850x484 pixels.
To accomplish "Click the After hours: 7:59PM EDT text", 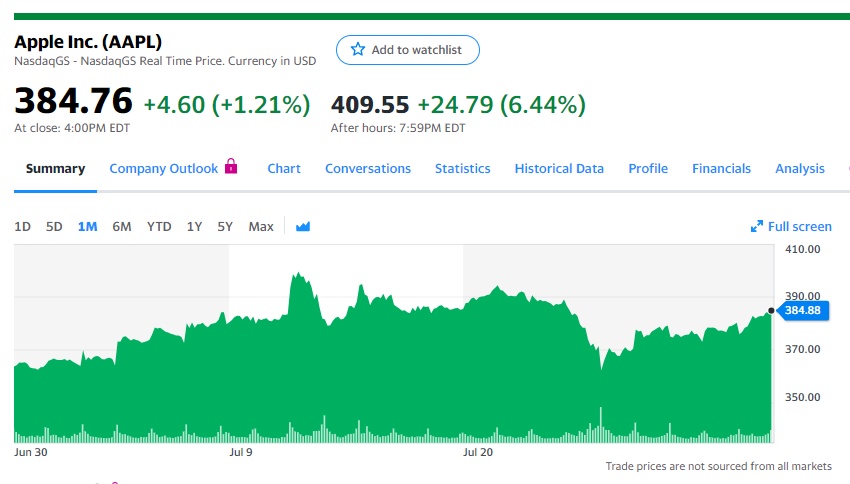I will (x=398, y=128).
